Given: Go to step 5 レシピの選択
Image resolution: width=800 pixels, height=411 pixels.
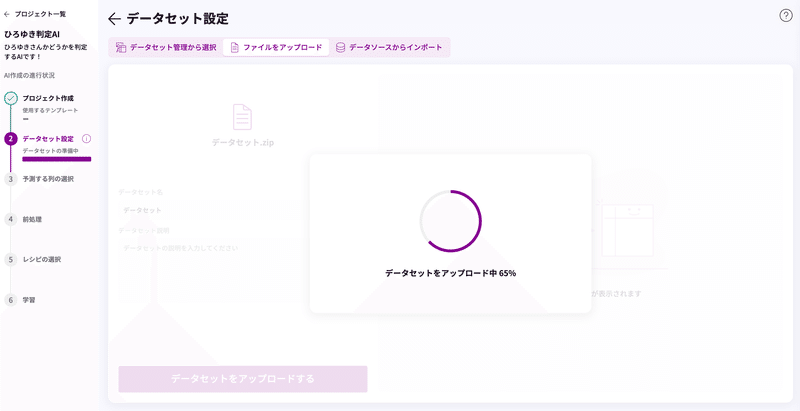Looking at the screenshot, I should pos(42,260).
